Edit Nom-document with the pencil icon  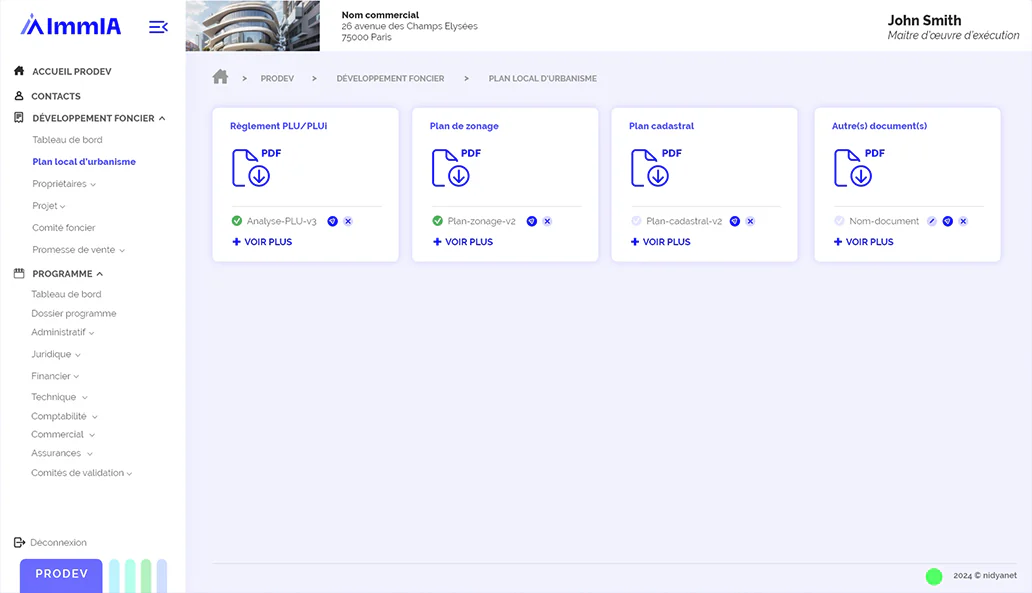[x=932, y=221]
